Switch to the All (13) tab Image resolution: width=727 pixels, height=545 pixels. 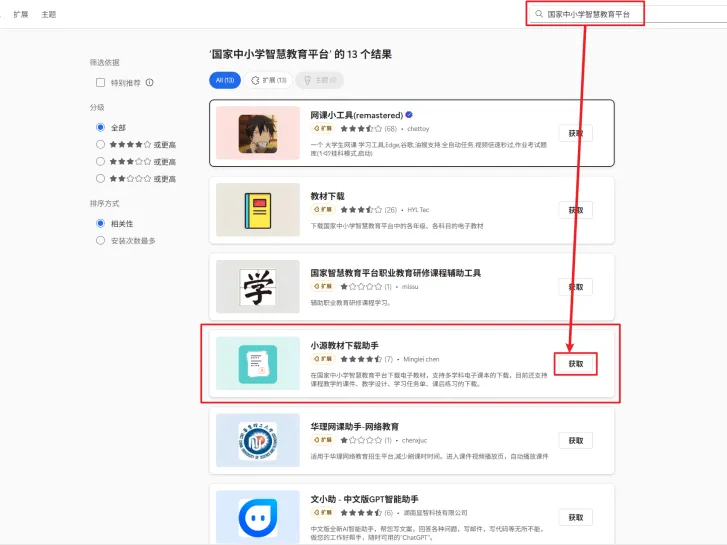[225, 80]
